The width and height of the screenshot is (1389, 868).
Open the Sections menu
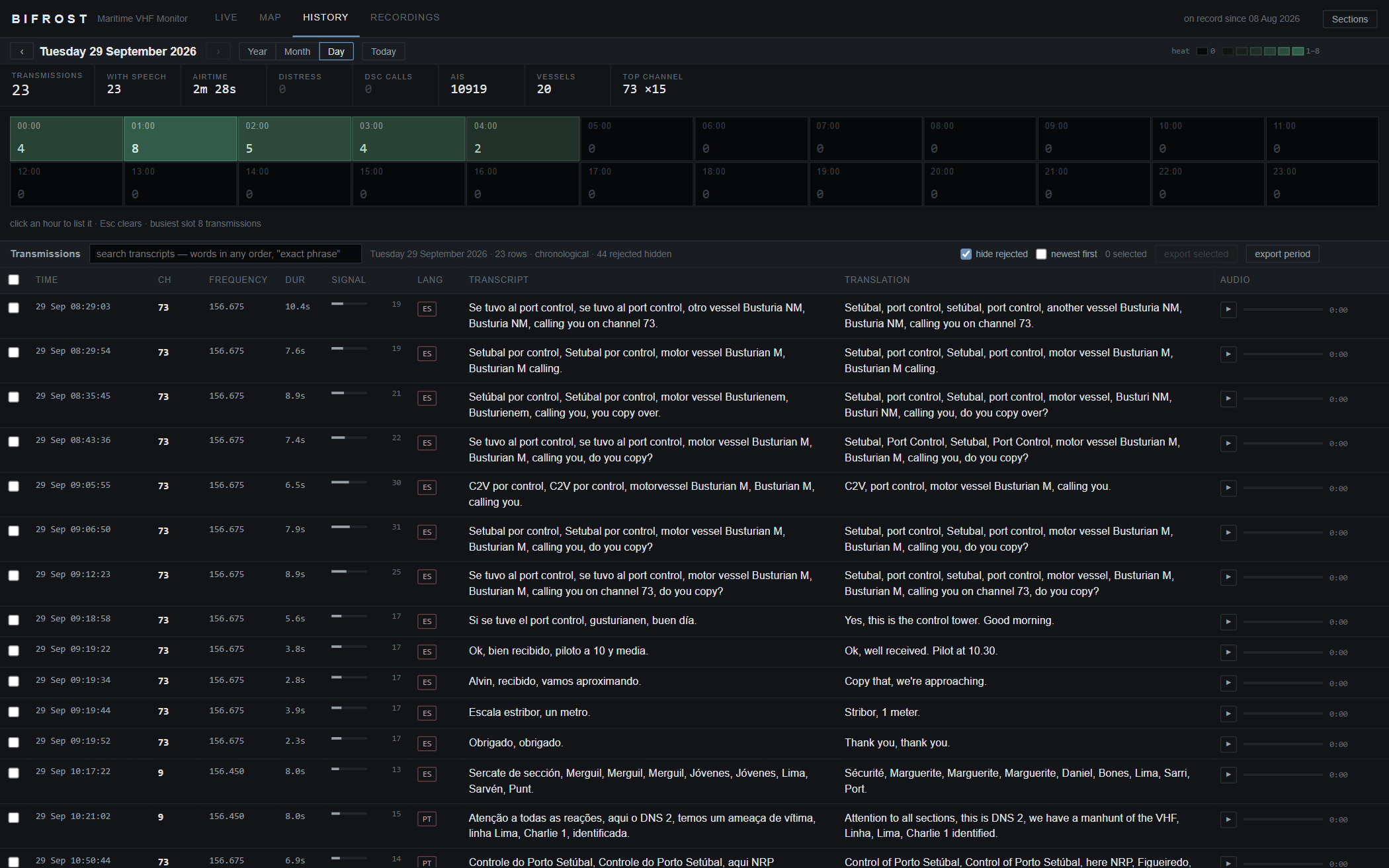coord(1349,19)
